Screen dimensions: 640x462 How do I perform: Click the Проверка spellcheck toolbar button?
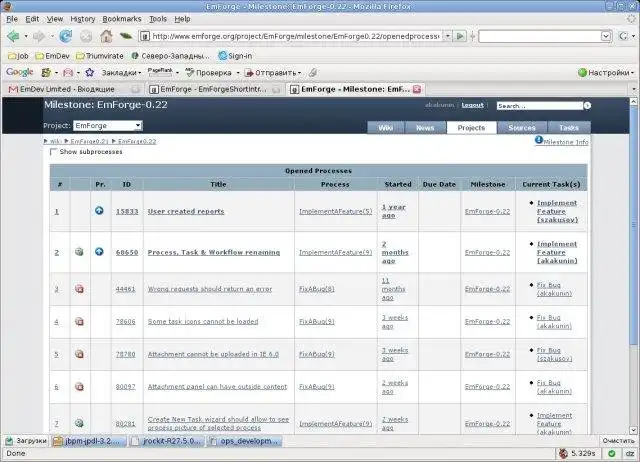coord(209,73)
